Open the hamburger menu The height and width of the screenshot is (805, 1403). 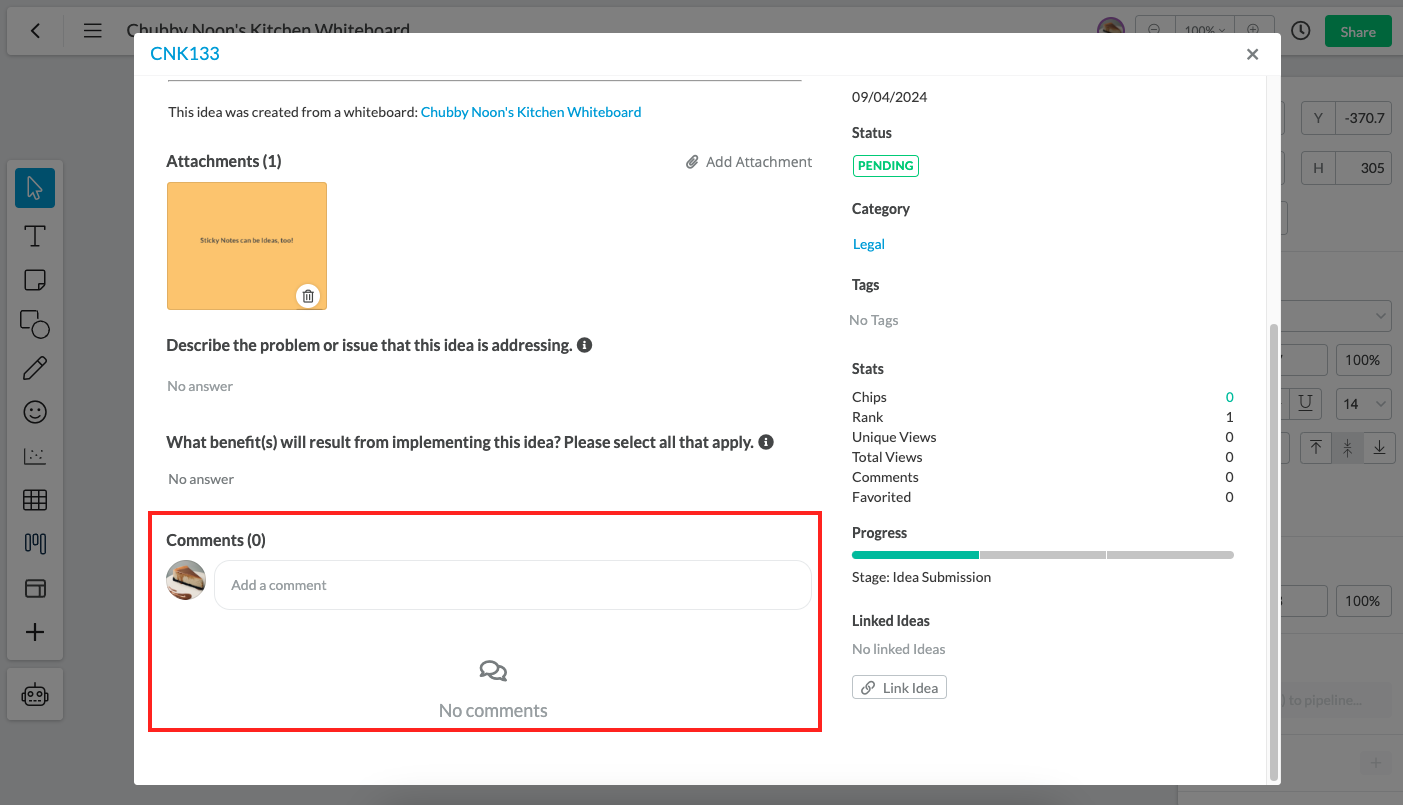[93, 31]
